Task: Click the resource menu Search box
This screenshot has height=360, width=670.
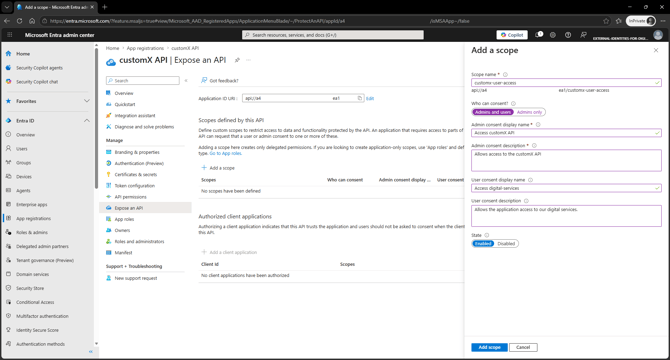Action: (x=143, y=81)
